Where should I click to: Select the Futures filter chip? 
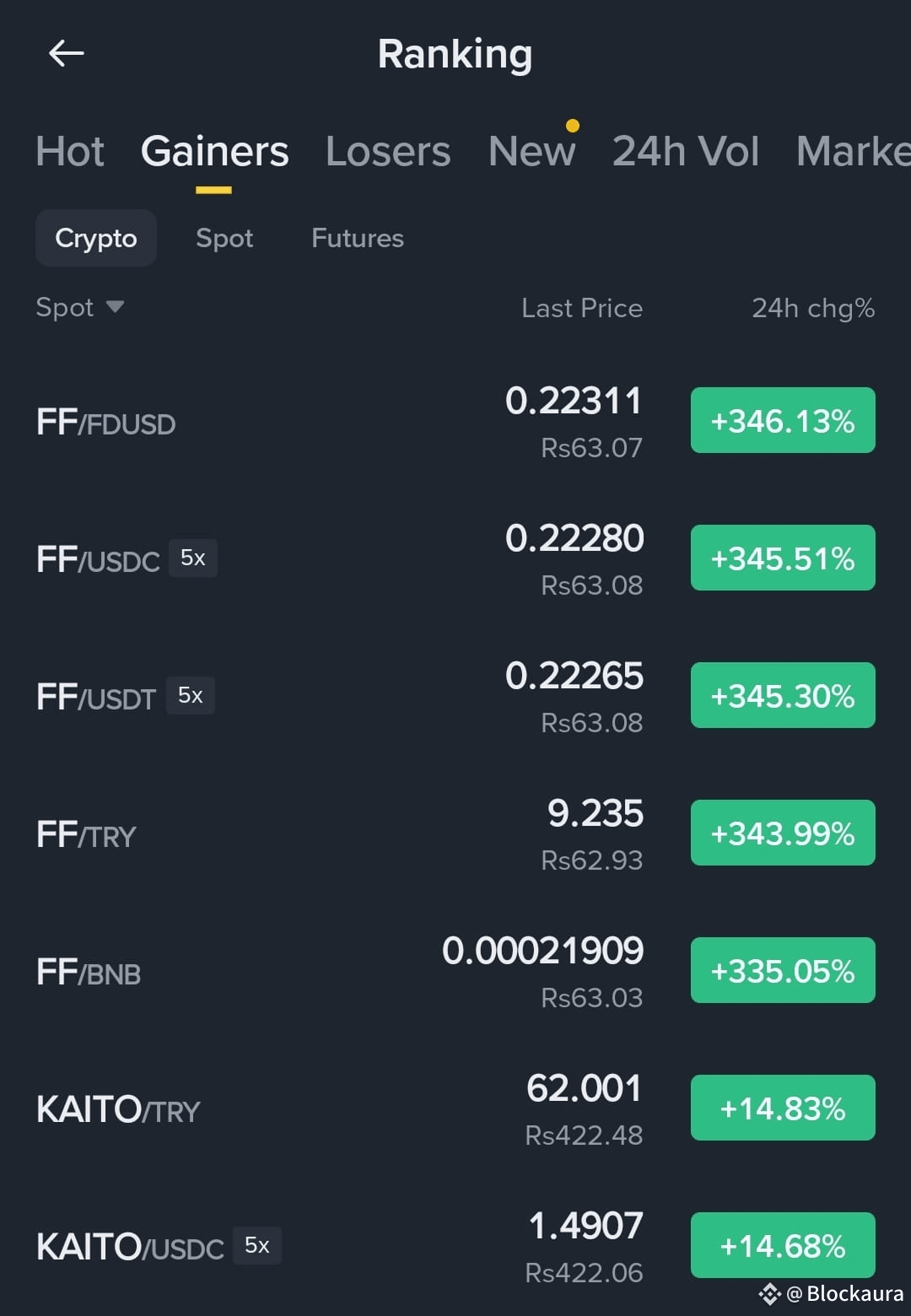point(358,238)
